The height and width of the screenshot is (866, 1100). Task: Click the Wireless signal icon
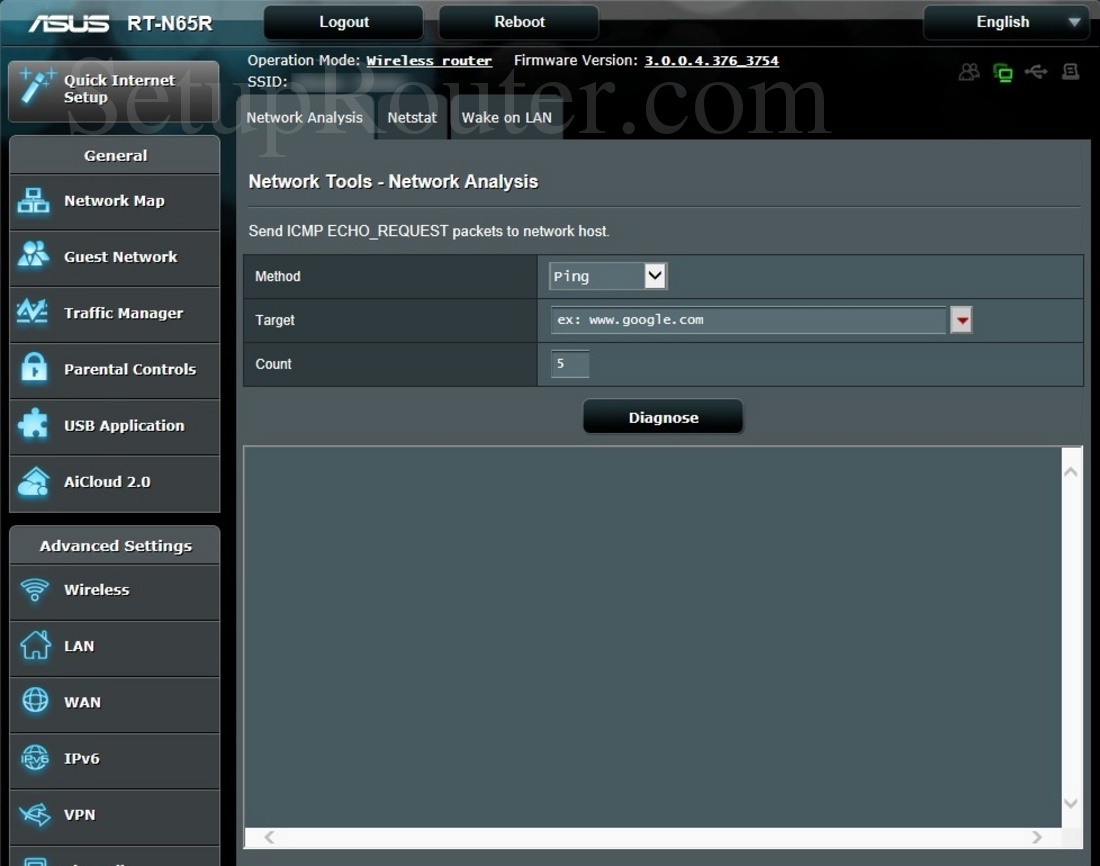pyautogui.click(x=34, y=590)
